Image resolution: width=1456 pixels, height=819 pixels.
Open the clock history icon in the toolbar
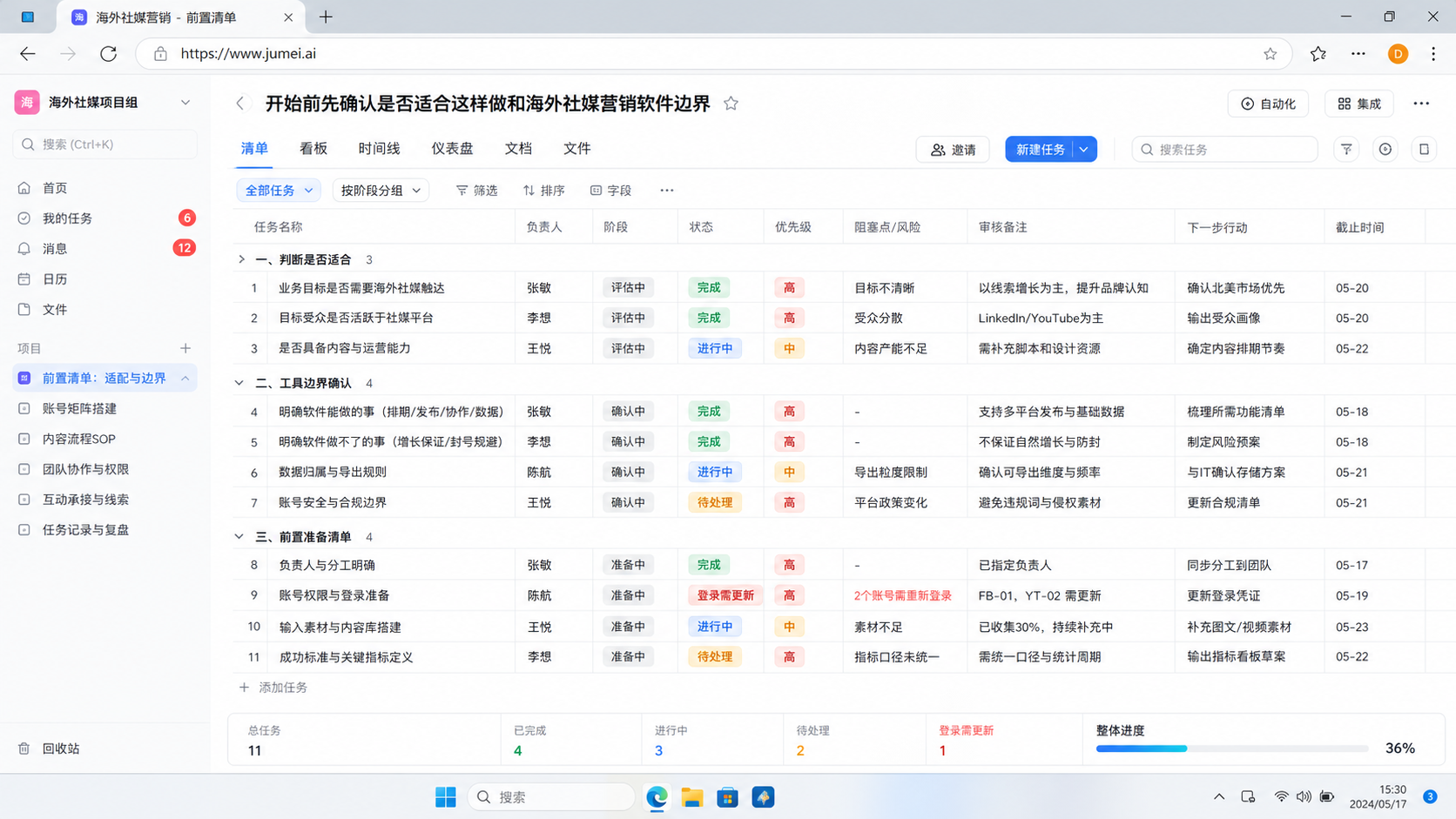[x=1385, y=150]
